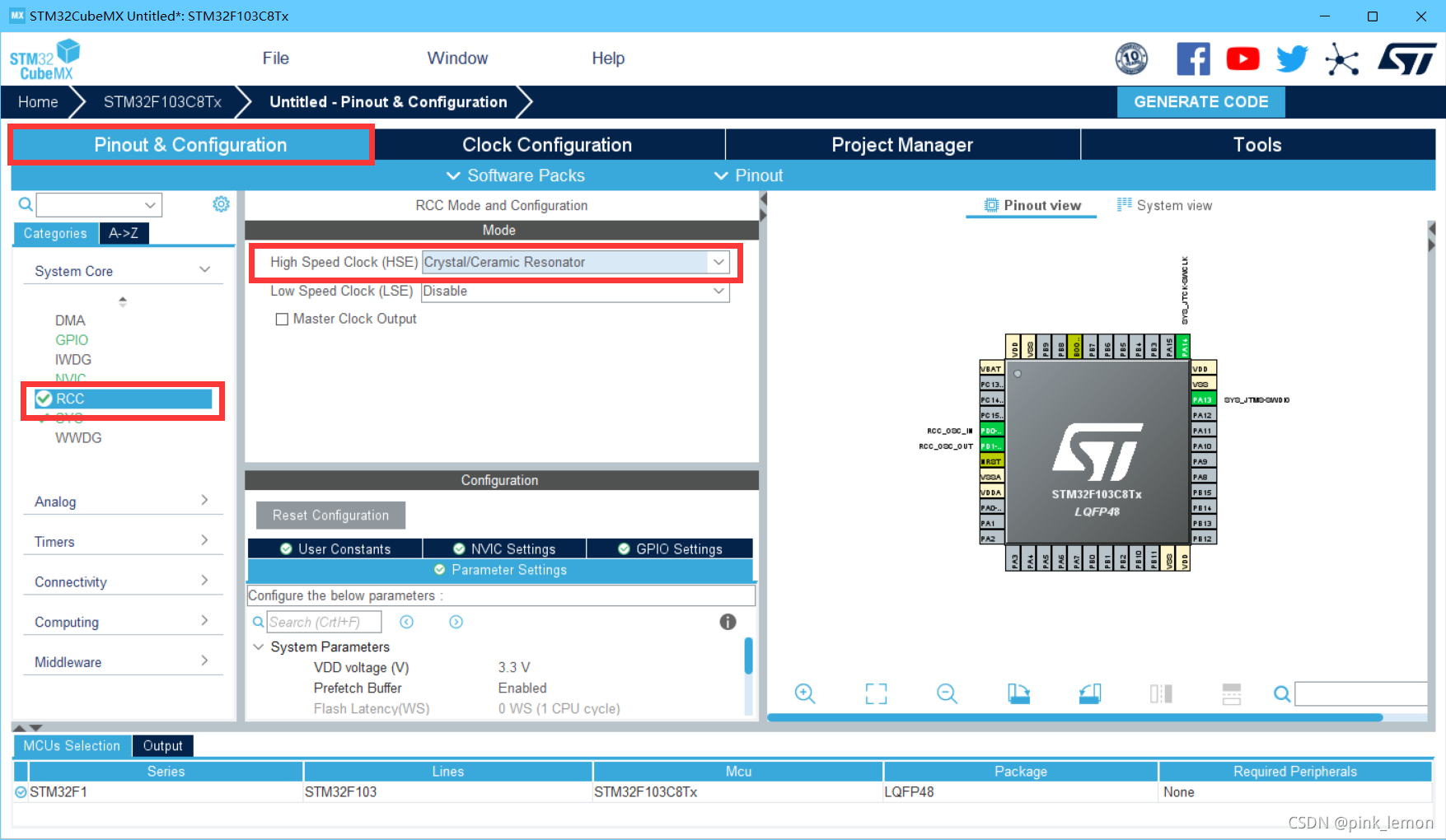Click the pinout horizontal scrollbar

1074,717
